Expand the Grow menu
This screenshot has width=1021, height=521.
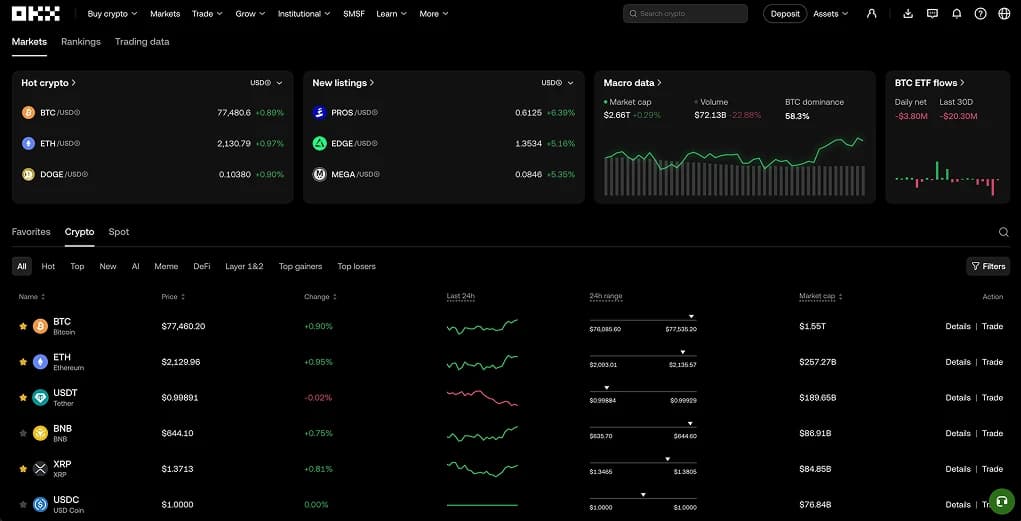tap(250, 14)
